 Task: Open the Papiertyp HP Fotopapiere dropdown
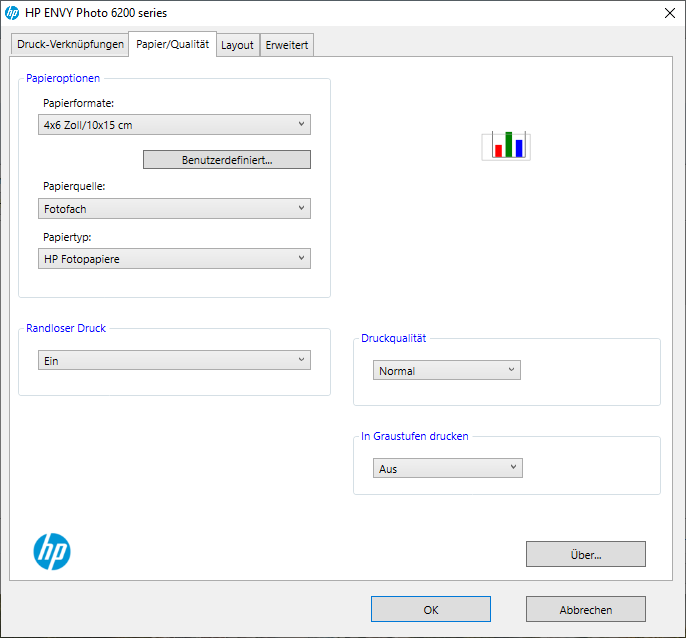pos(174,259)
